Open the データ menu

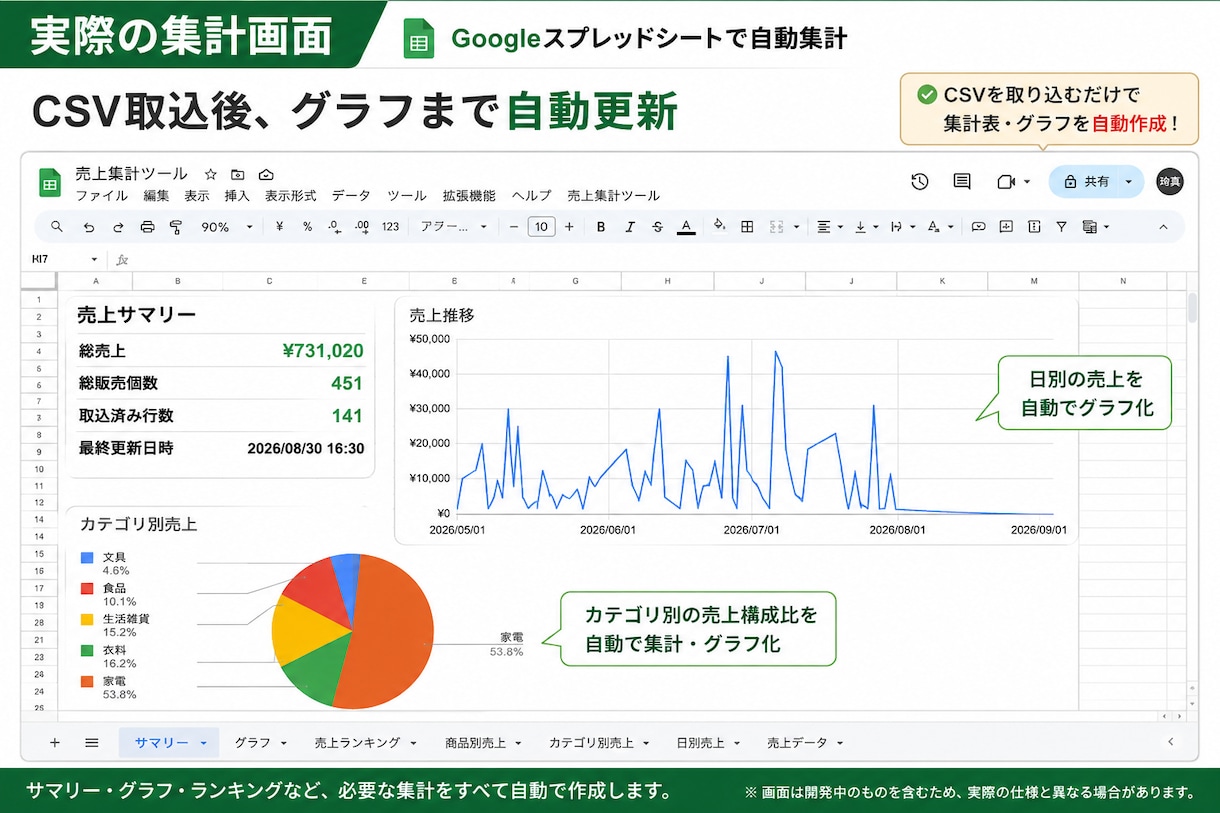[x=351, y=196]
